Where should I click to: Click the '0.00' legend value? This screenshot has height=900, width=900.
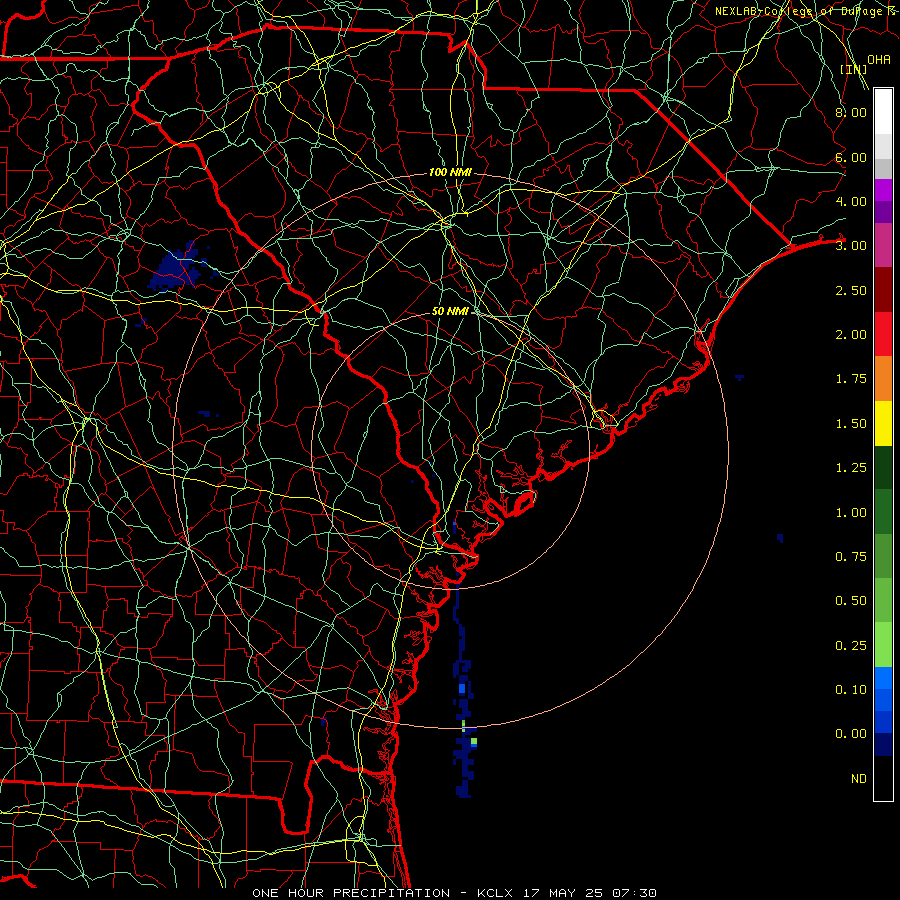851,734
